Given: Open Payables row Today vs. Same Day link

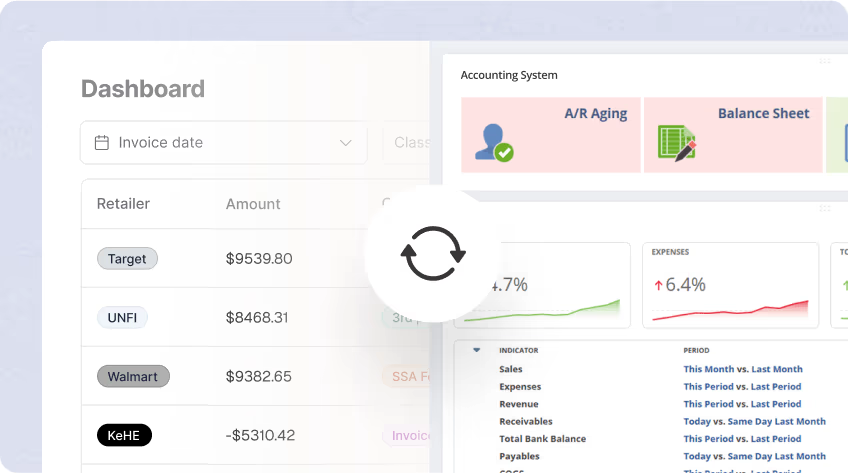Looking at the screenshot, I should coord(754,456).
